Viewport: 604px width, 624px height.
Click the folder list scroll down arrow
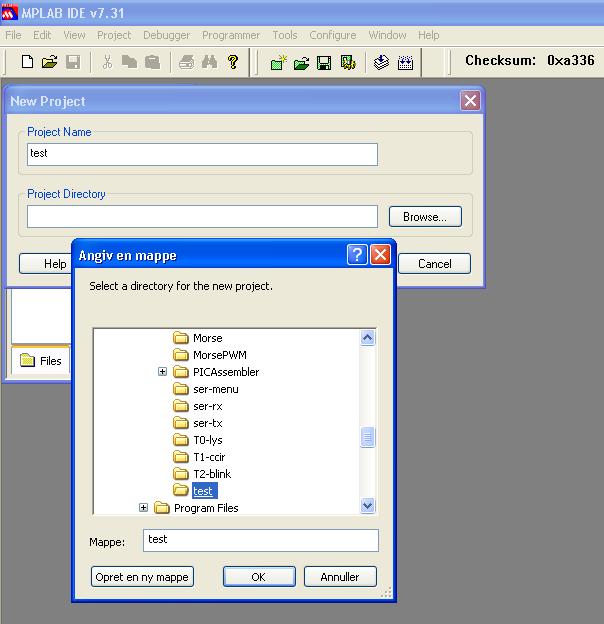coord(367,505)
